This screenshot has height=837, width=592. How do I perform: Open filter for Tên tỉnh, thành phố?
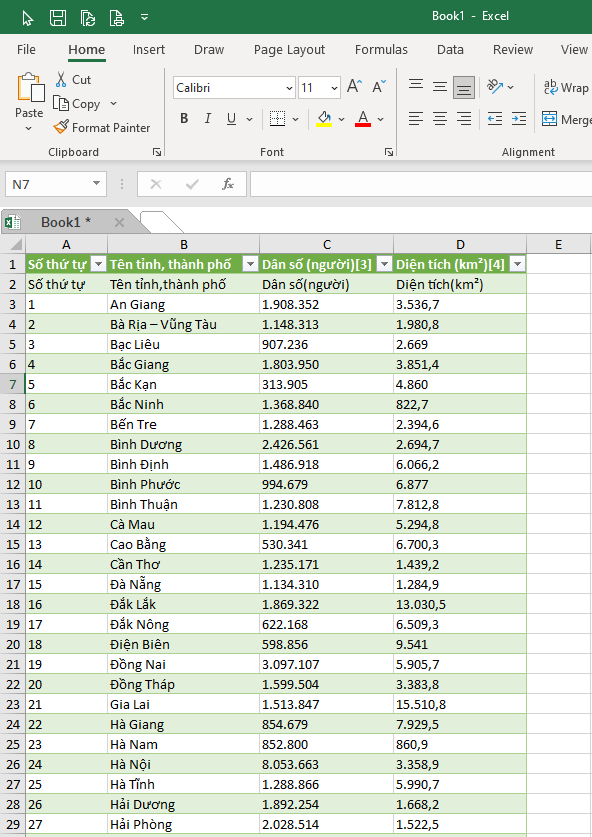point(250,264)
